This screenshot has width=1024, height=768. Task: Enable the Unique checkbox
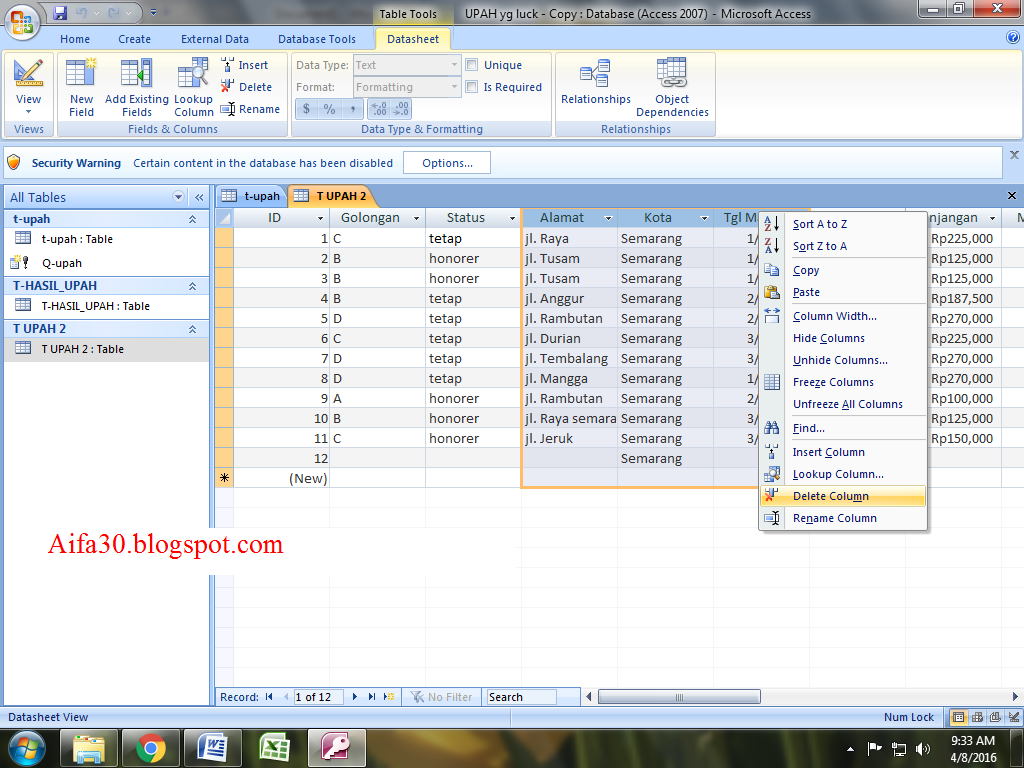click(472, 64)
